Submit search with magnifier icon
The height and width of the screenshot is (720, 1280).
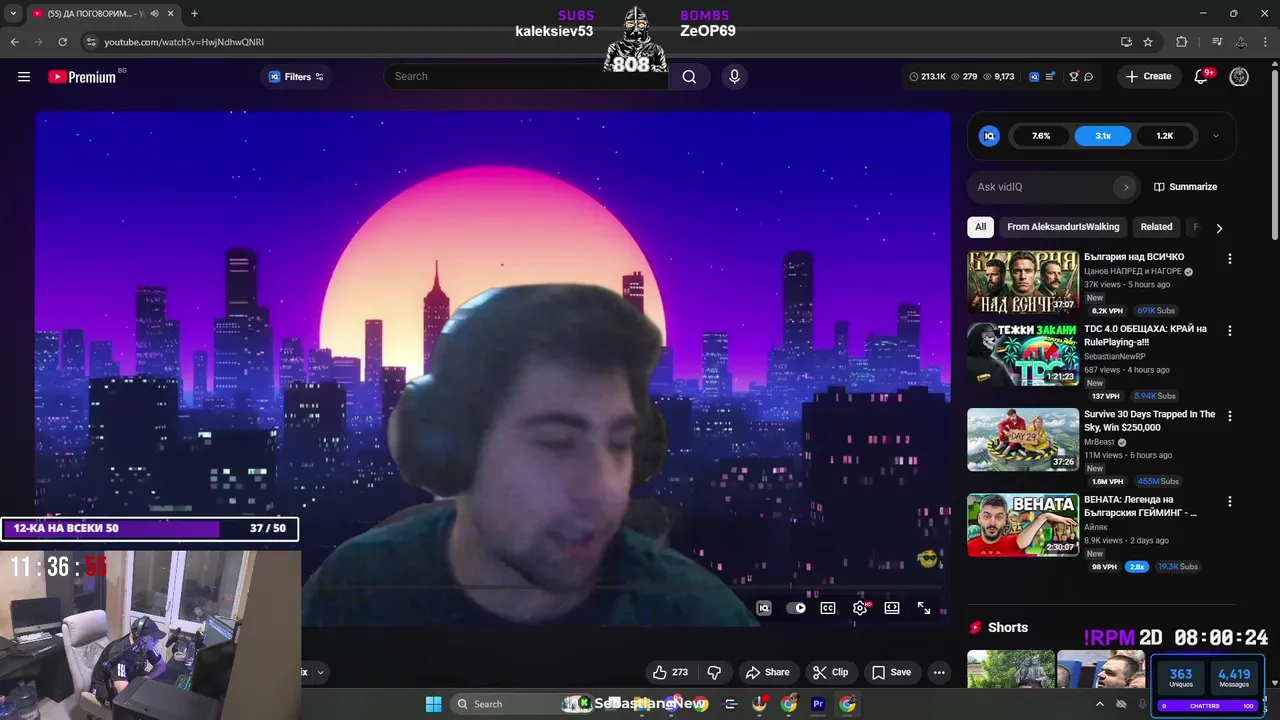689,76
